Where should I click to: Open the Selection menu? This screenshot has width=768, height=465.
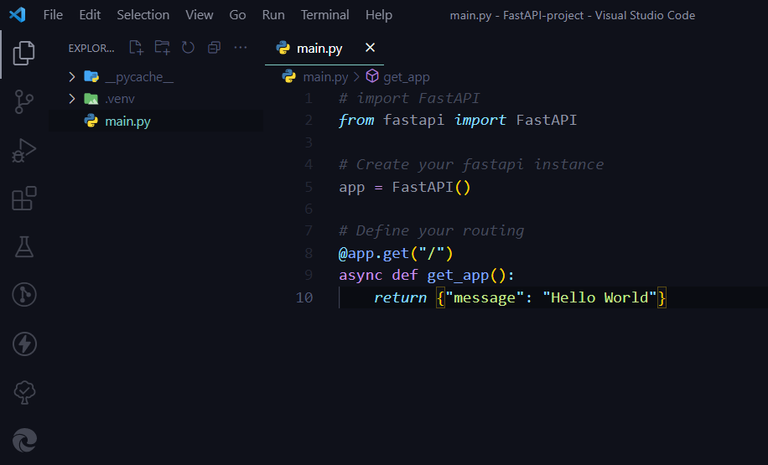click(x=143, y=15)
